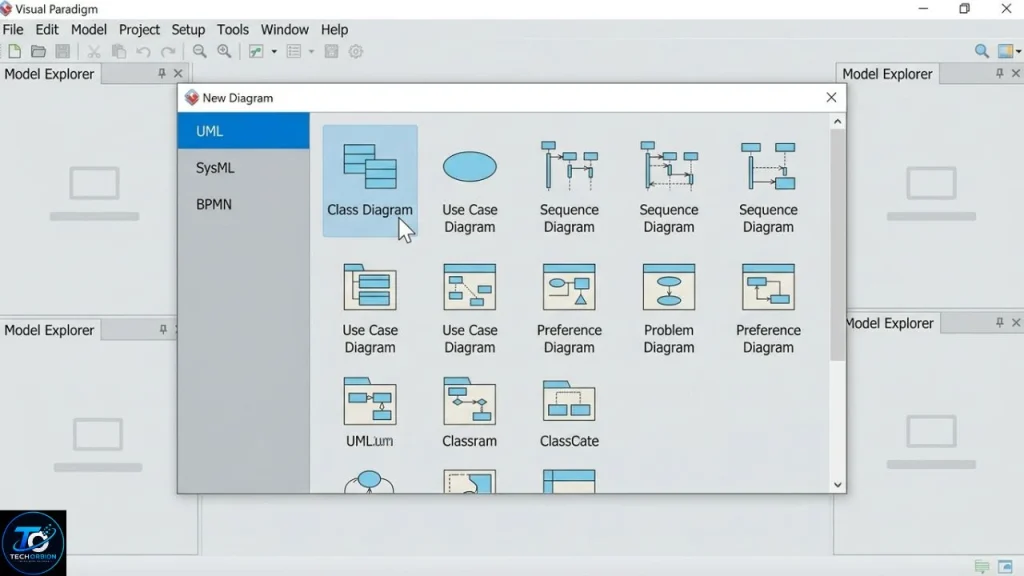Image resolution: width=1024 pixels, height=576 pixels.
Task: Click scroll down arrow in New Diagram list
Action: click(x=837, y=485)
